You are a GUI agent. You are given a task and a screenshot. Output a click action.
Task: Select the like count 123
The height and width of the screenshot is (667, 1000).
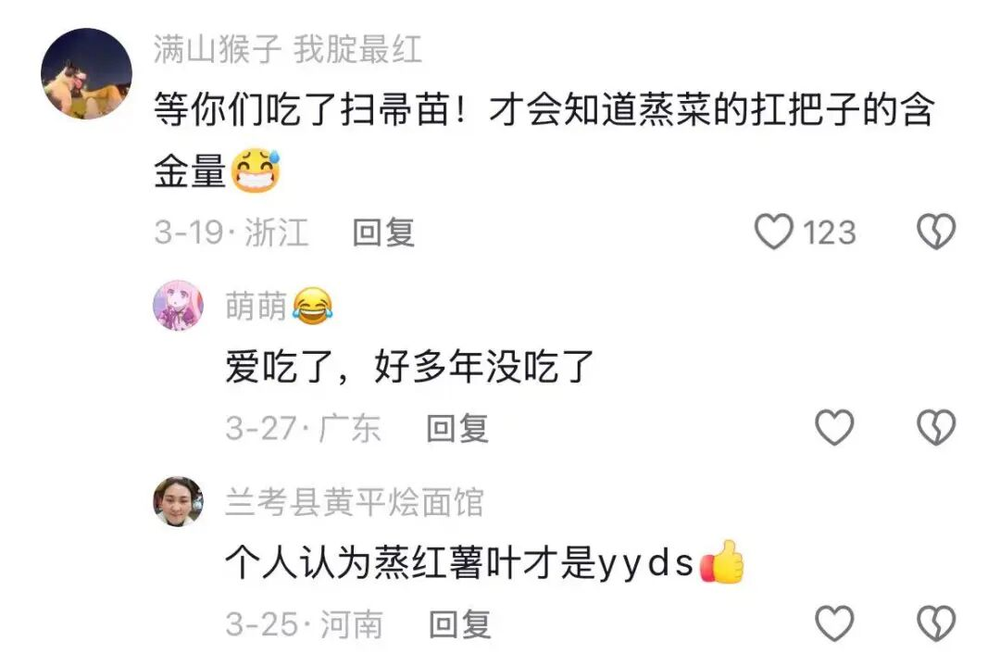coord(828,232)
